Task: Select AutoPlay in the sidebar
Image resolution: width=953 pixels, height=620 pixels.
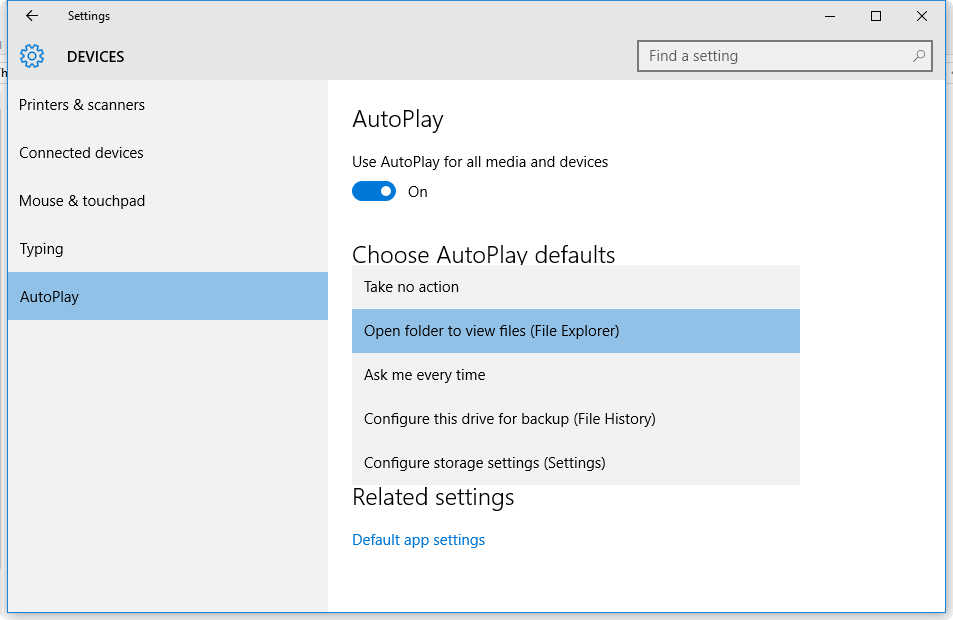Action: tap(50, 297)
